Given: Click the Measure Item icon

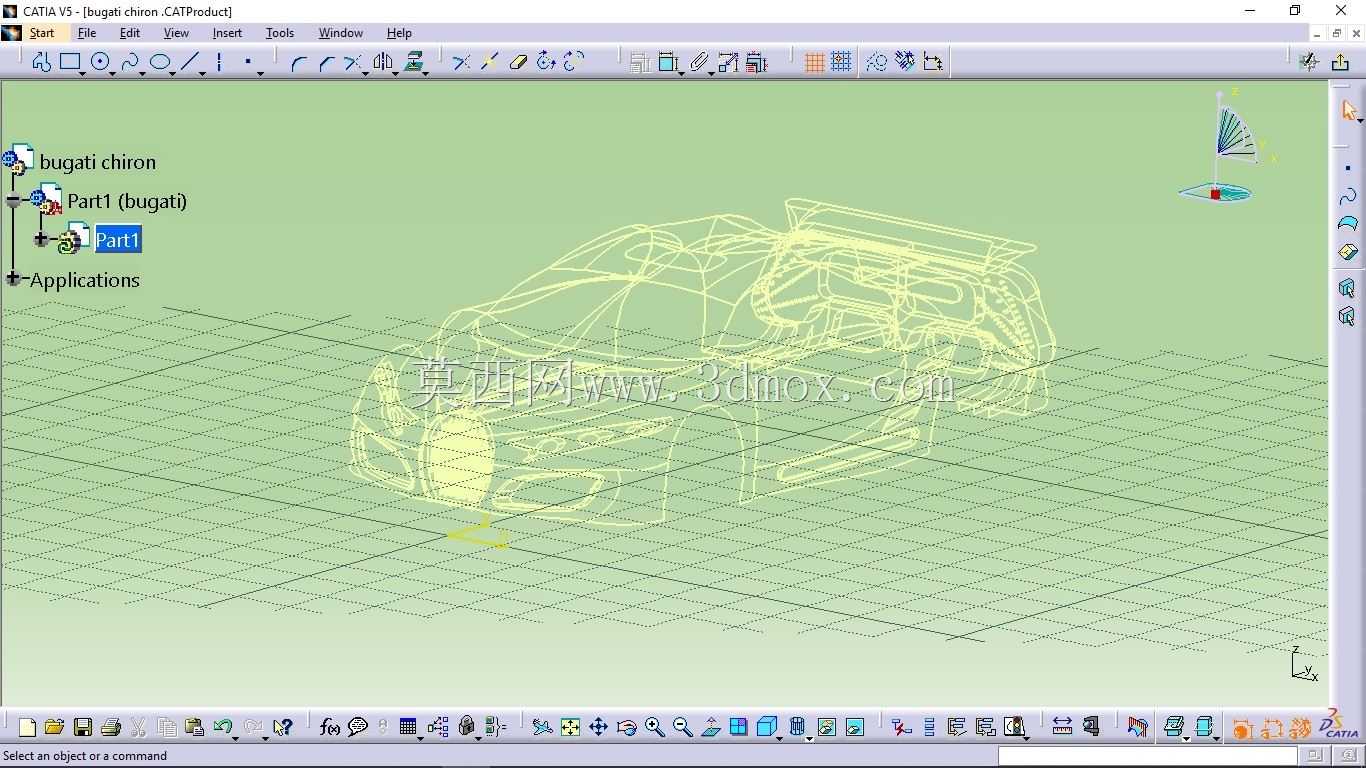Looking at the screenshot, I should click(1090, 727).
